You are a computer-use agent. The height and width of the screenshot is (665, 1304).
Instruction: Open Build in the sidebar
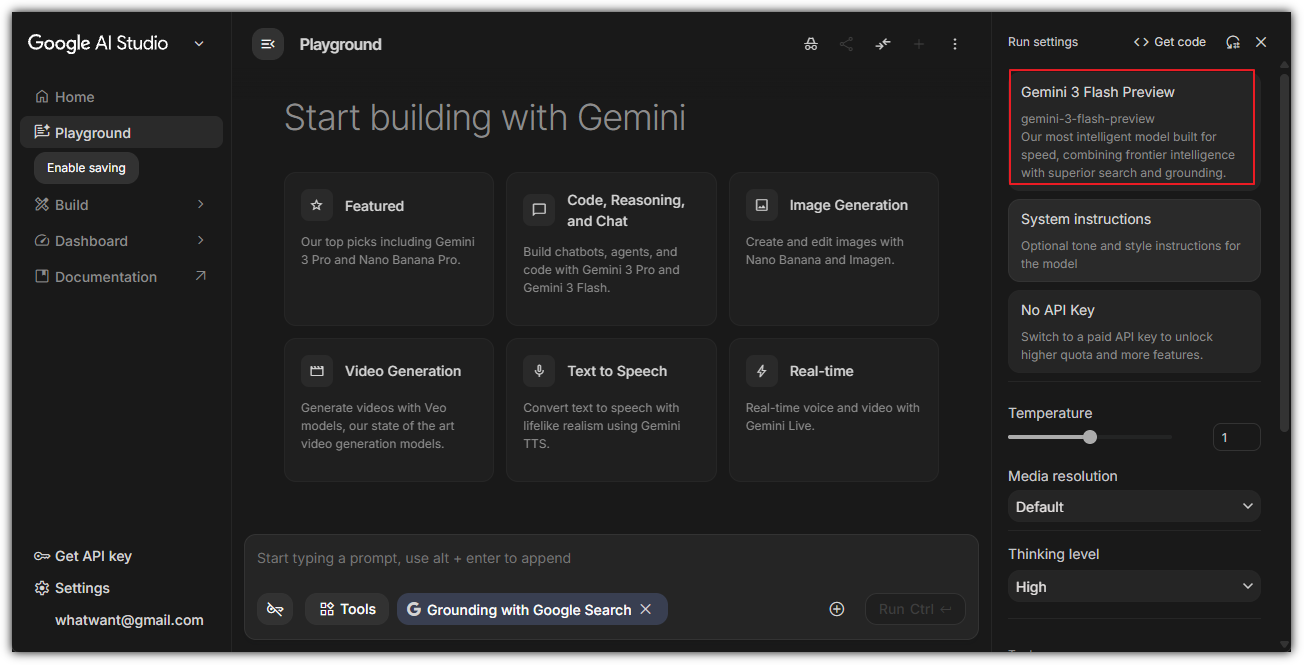(121, 204)
